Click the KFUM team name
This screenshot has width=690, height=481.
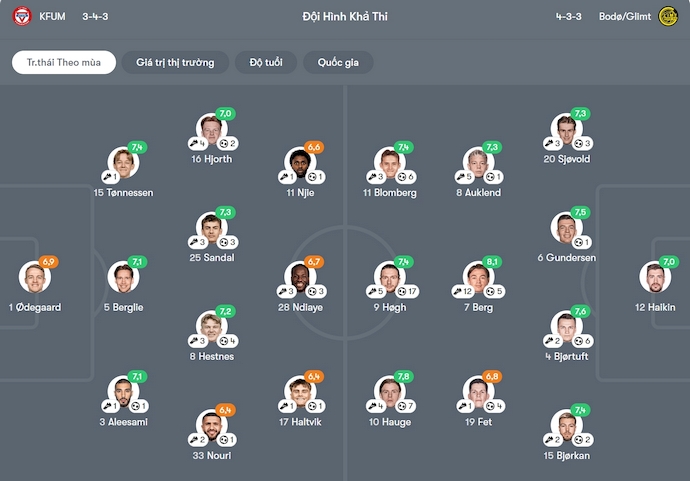[52, 16]
